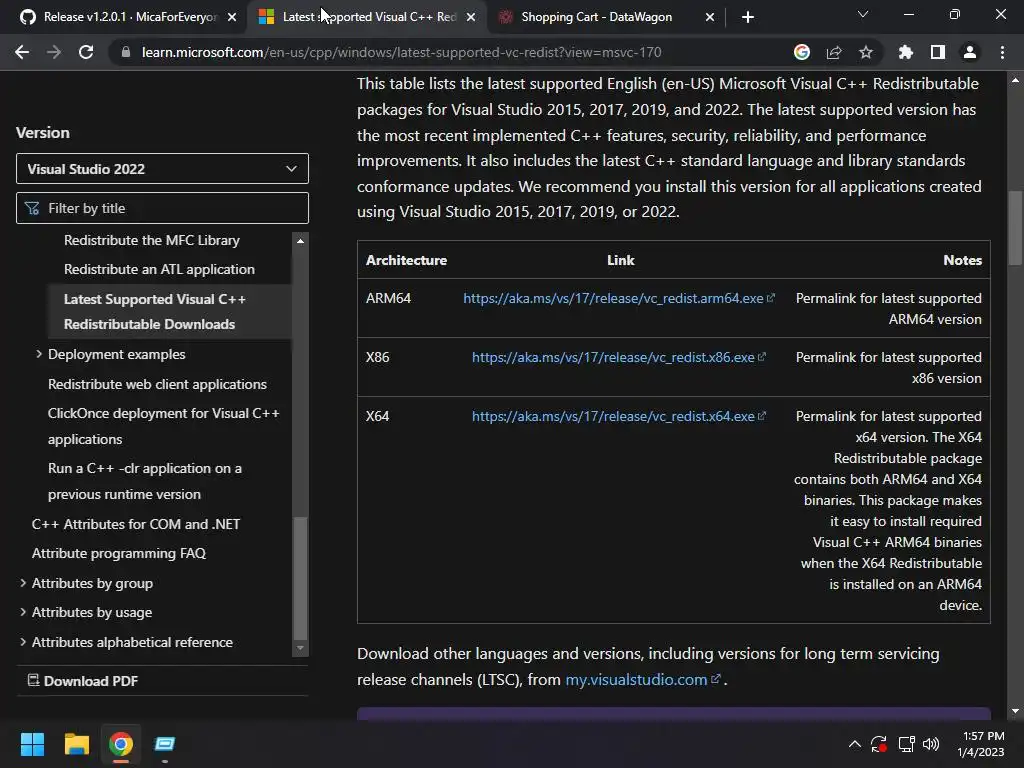Image resolution: width=1024 pixels, height=768 pixels.
Task: Open Run a C++ -clr application article
Action: tap(145, 481)
